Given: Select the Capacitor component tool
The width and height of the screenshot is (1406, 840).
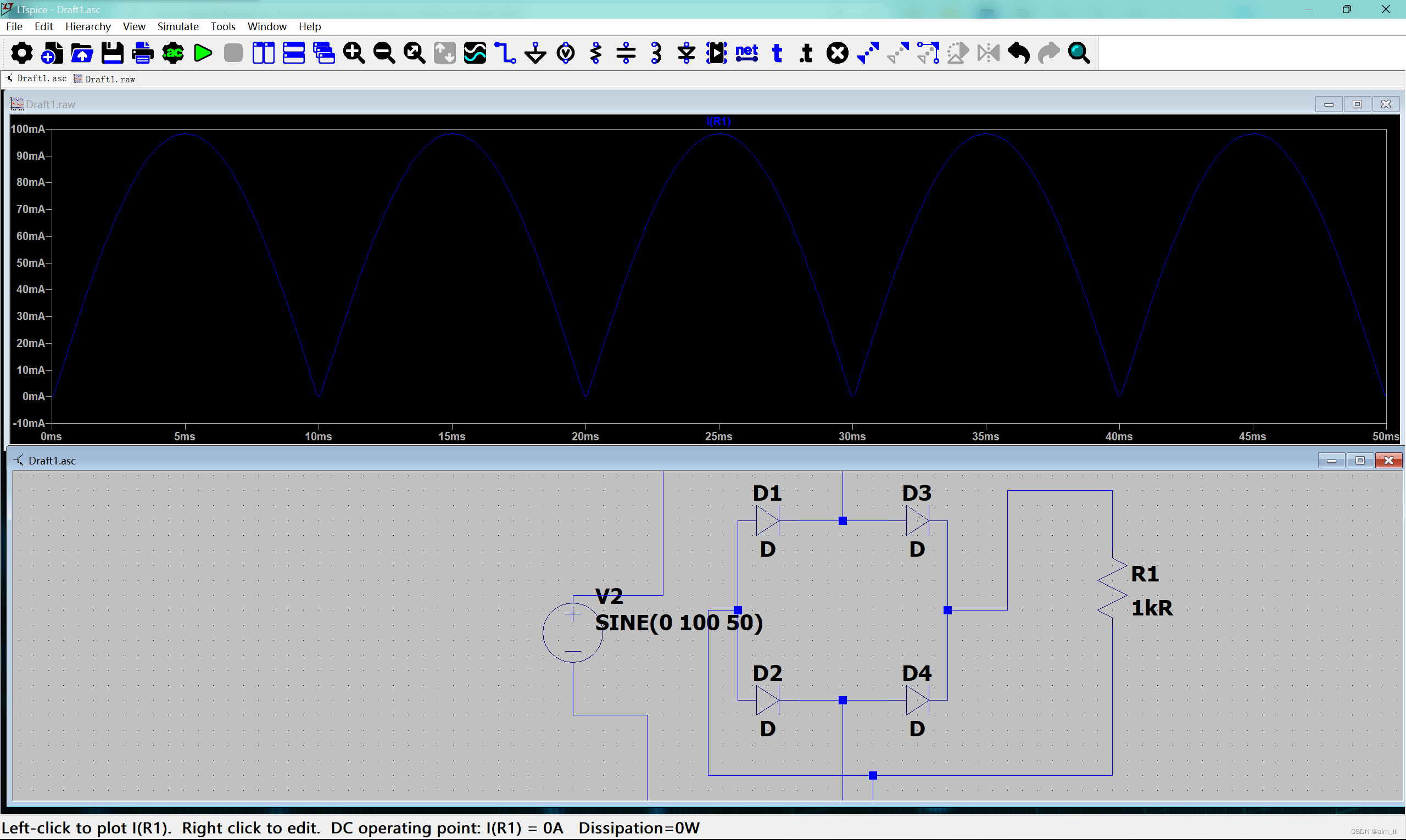Looking at the screenshot, I should (x=626, y=53).
